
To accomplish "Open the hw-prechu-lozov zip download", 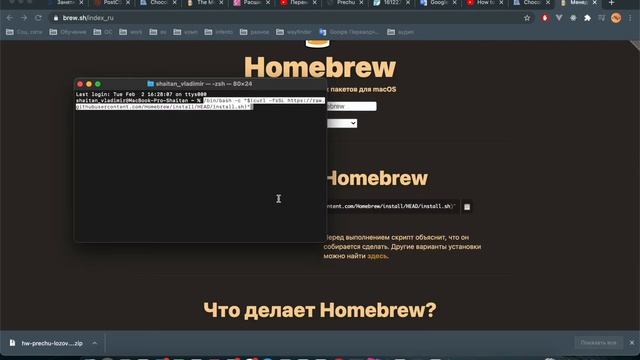I will point(52,343).
